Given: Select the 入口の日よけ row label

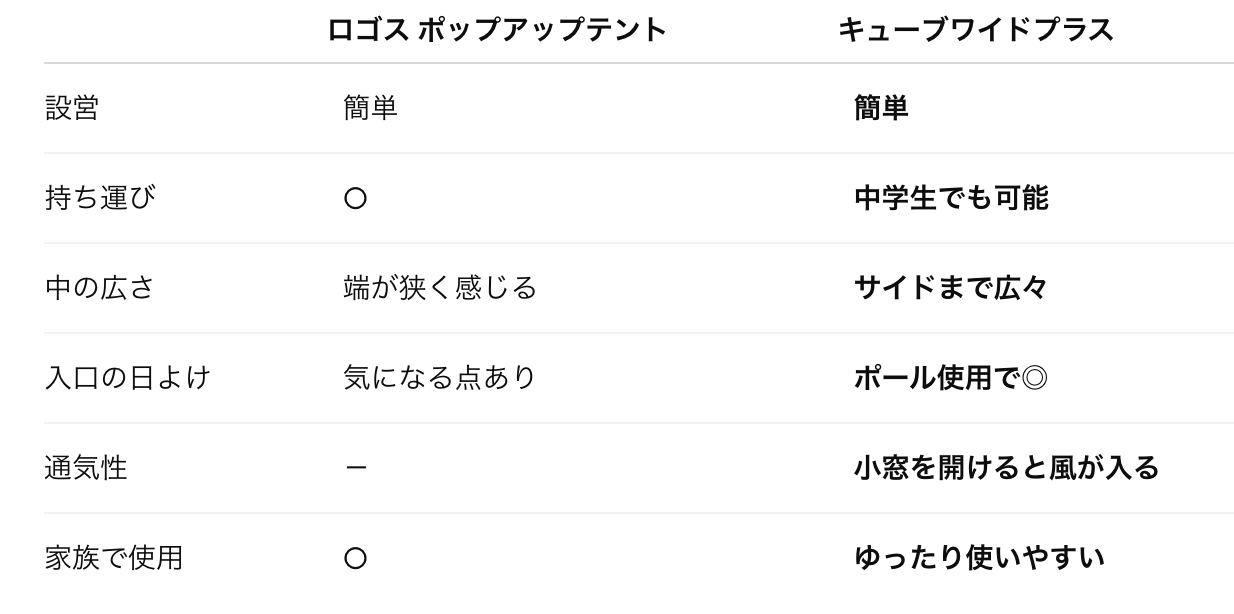Looking at the screenshot, I should [128, 378].
